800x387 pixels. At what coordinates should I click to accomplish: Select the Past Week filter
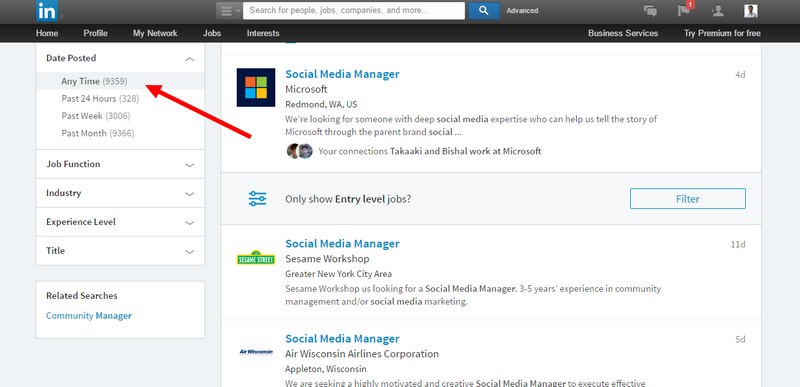tap(95, 116)
